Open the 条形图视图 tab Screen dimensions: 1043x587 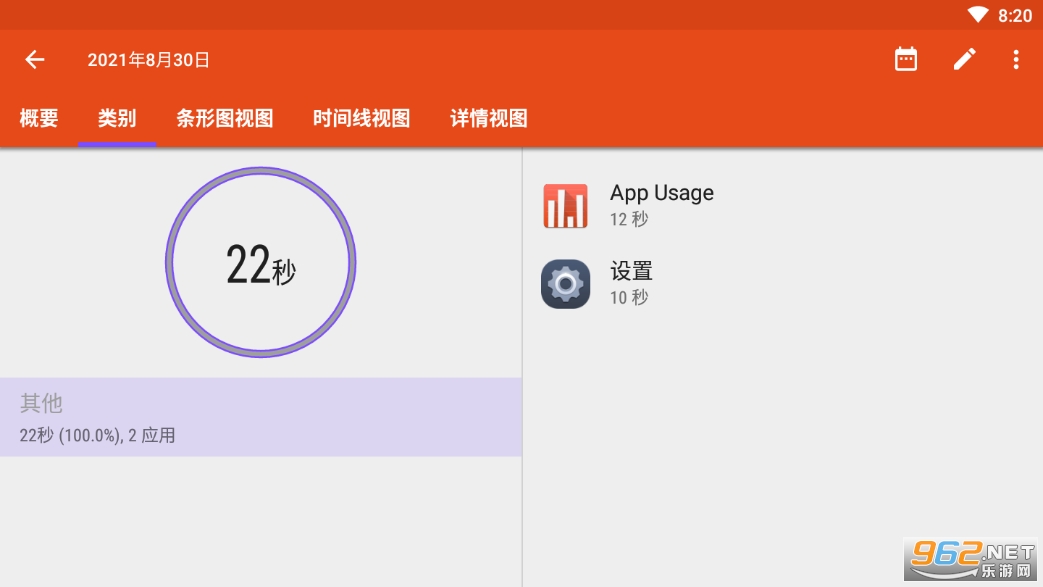[225, 118]
